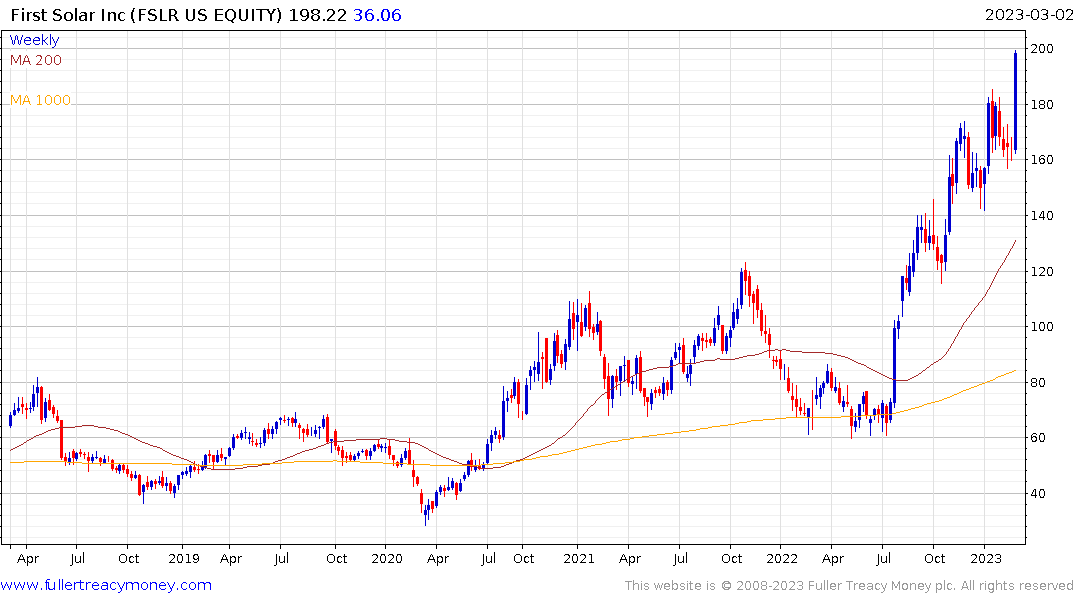Click the date 2023-03-02
The image size is (1075, 600).
[x=1029, y=15]
